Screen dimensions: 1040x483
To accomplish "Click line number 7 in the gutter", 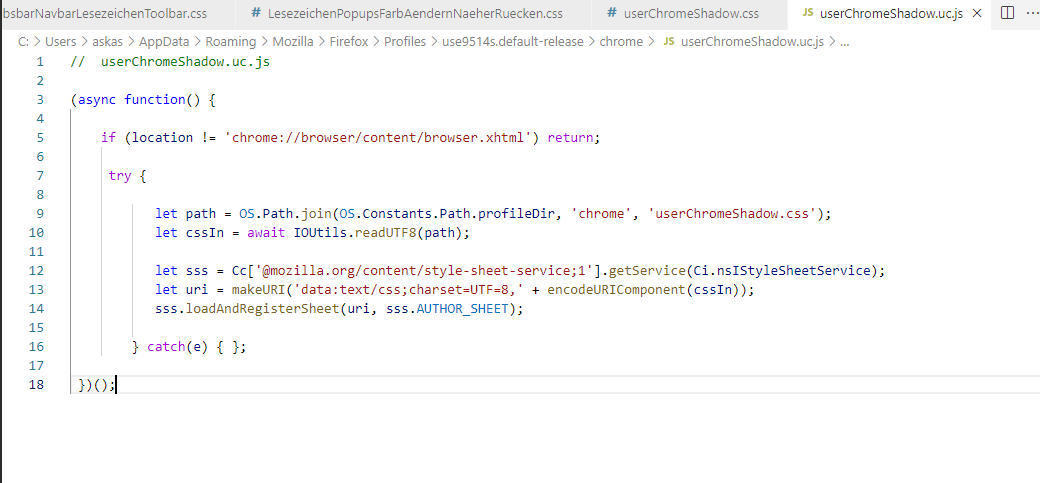I will 40,176.
